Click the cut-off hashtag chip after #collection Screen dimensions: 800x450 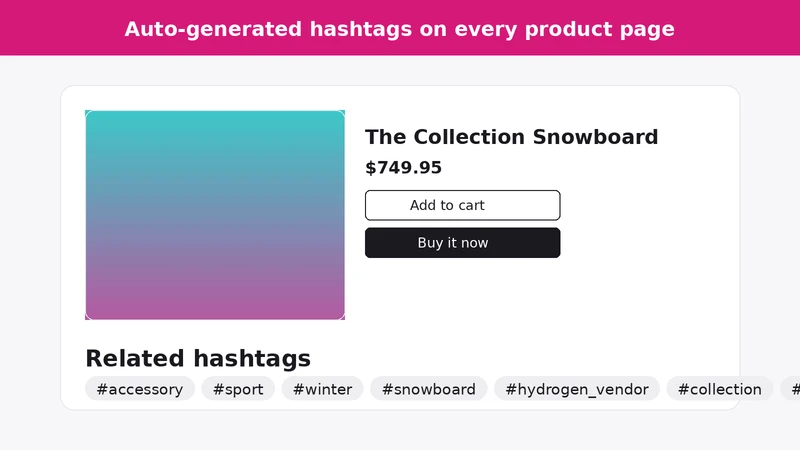793,389
